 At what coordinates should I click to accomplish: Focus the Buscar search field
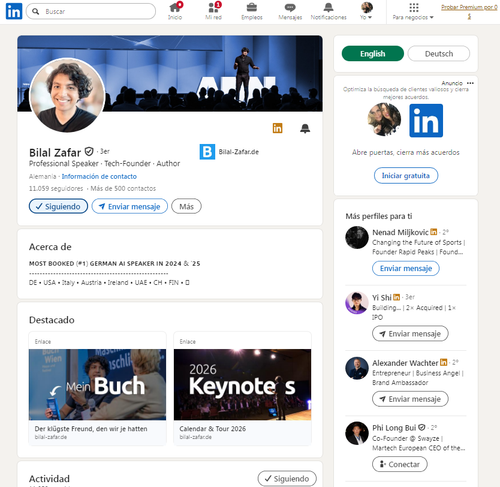(91, 11)
